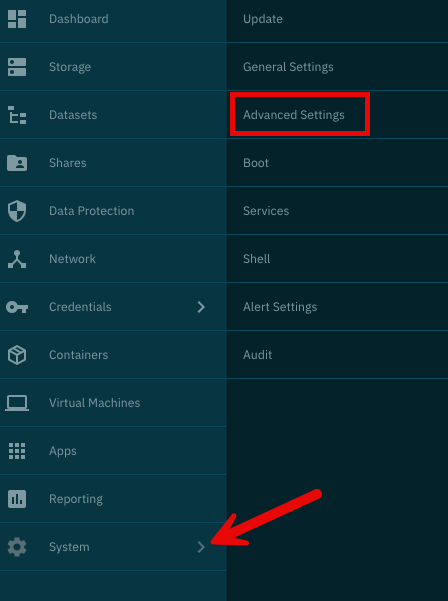Open the Audit page
Screen dimensions: 448x601
pos(257,355)
